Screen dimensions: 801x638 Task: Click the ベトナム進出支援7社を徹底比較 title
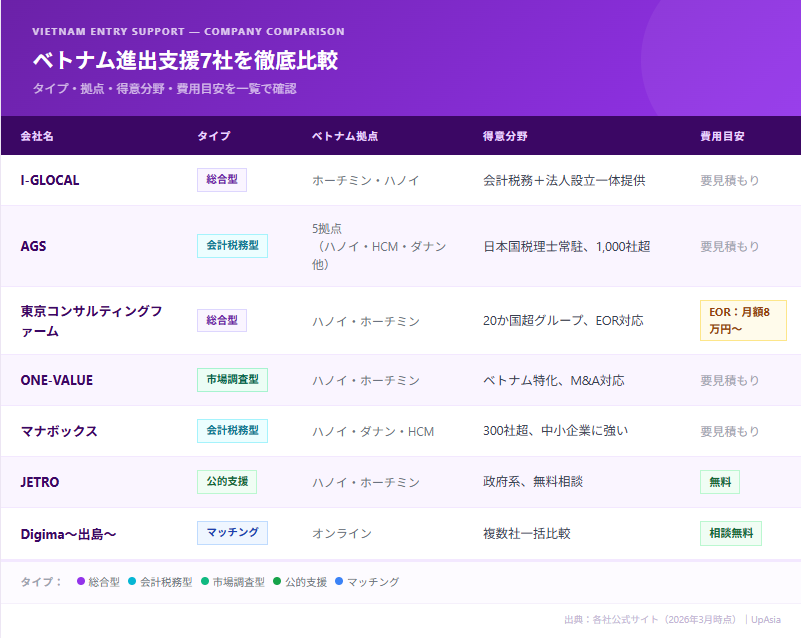(x=185, y=60)
